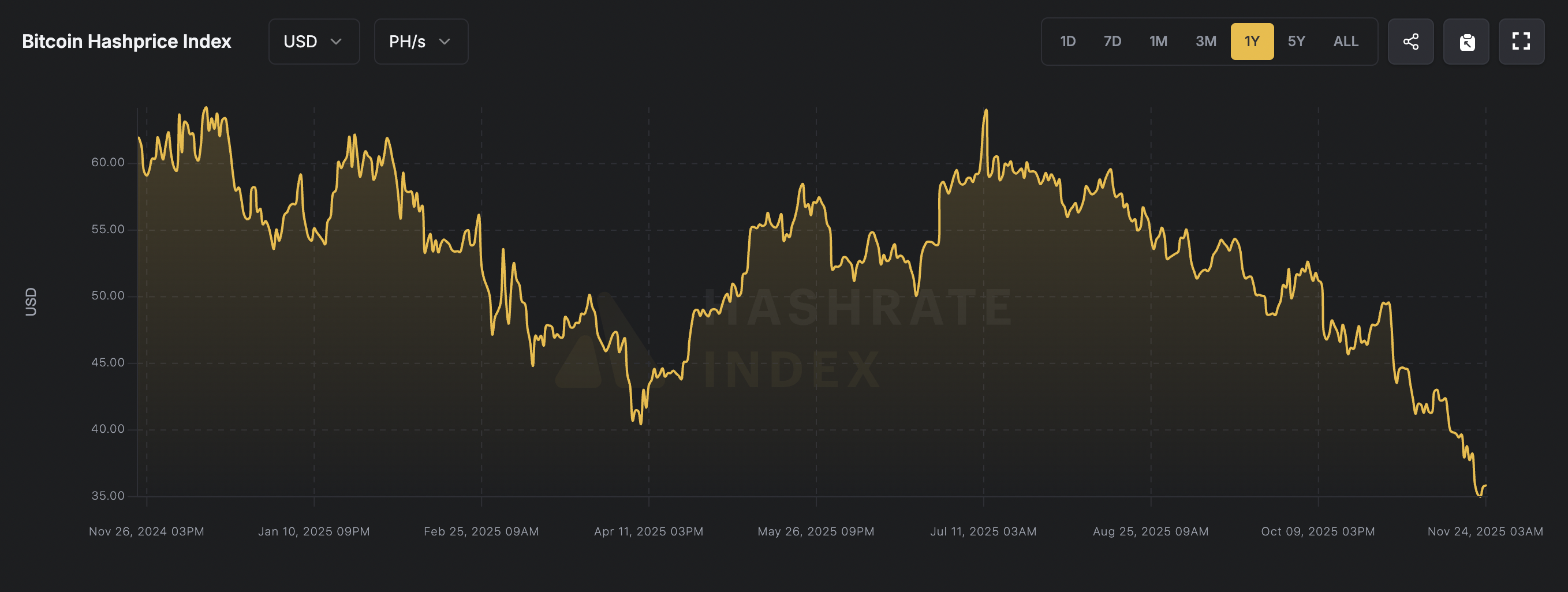Click the vertical USD axis title
Image resolution: width=1568 pixels, height=592 pixels.
pos(31,302)
